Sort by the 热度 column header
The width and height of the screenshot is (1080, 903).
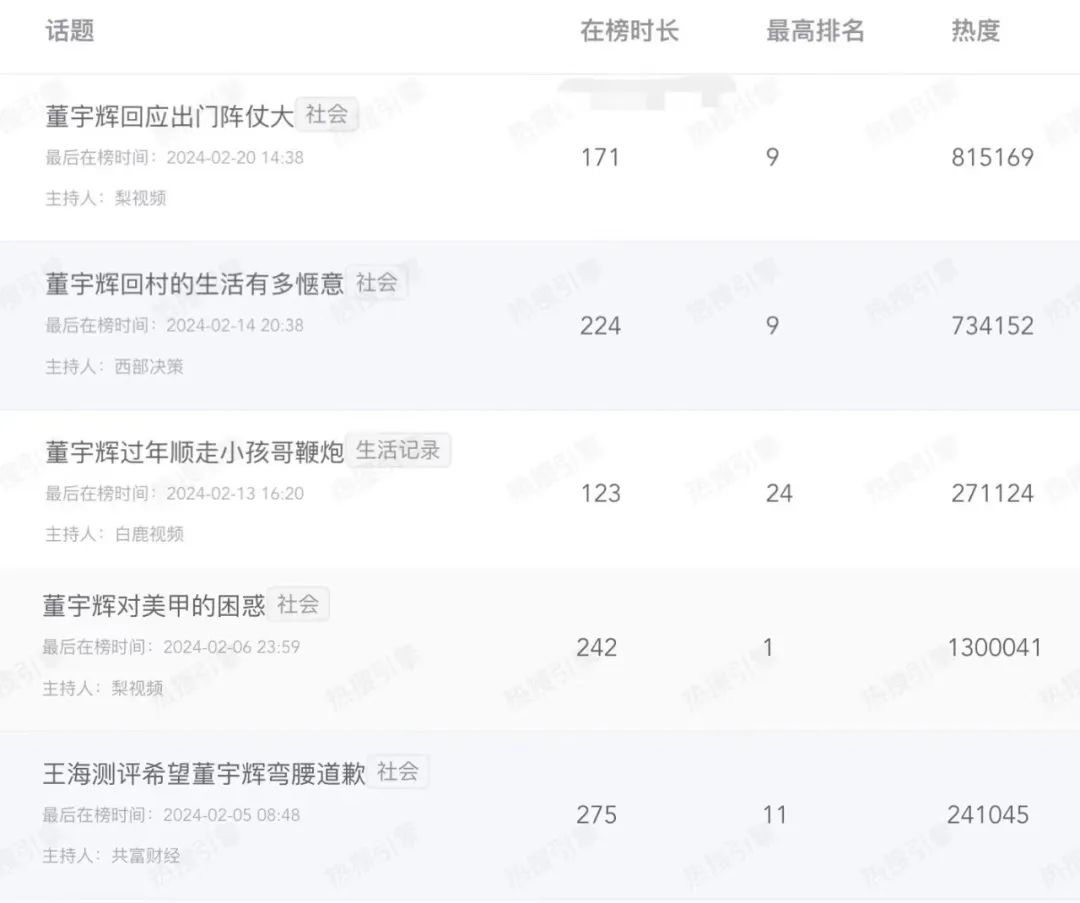(975, 31)
